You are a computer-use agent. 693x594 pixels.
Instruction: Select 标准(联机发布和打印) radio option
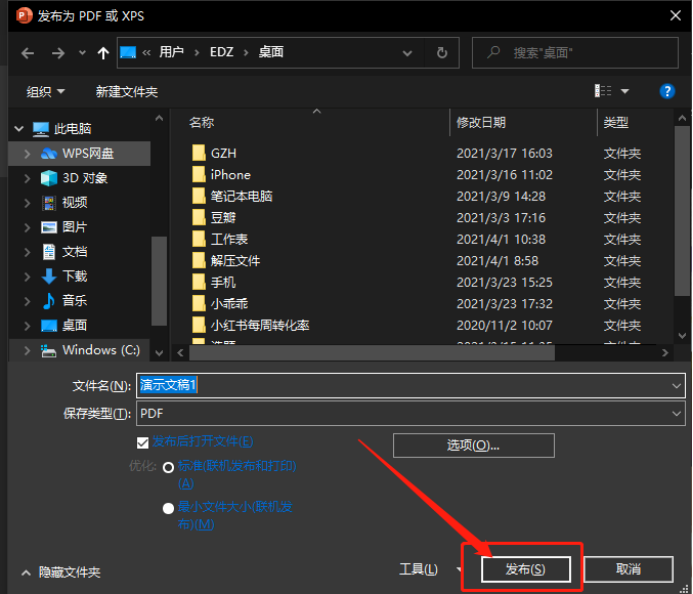[x=168, y=467]
